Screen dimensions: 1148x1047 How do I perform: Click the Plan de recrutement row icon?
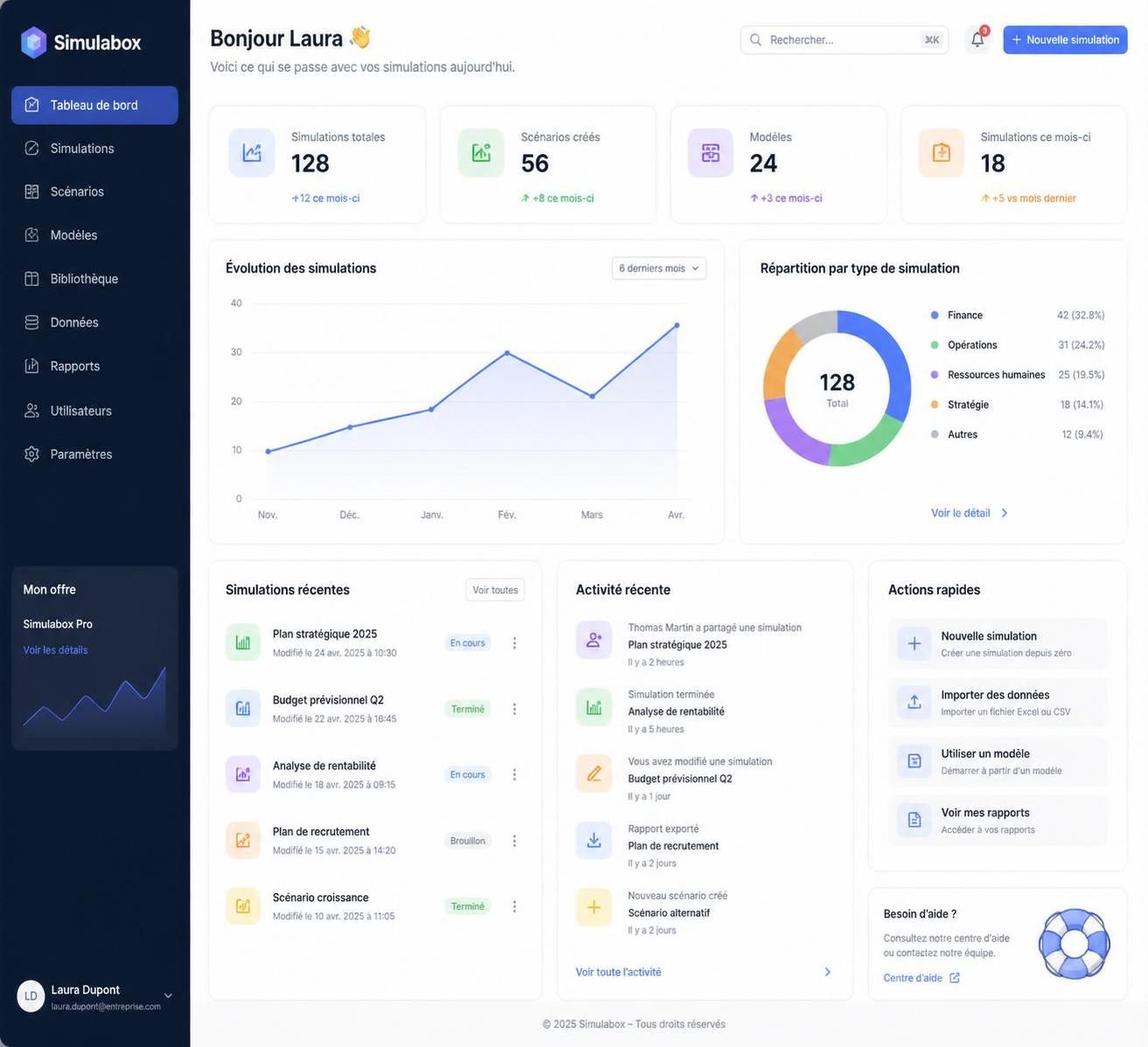click(x=243, y=840)
